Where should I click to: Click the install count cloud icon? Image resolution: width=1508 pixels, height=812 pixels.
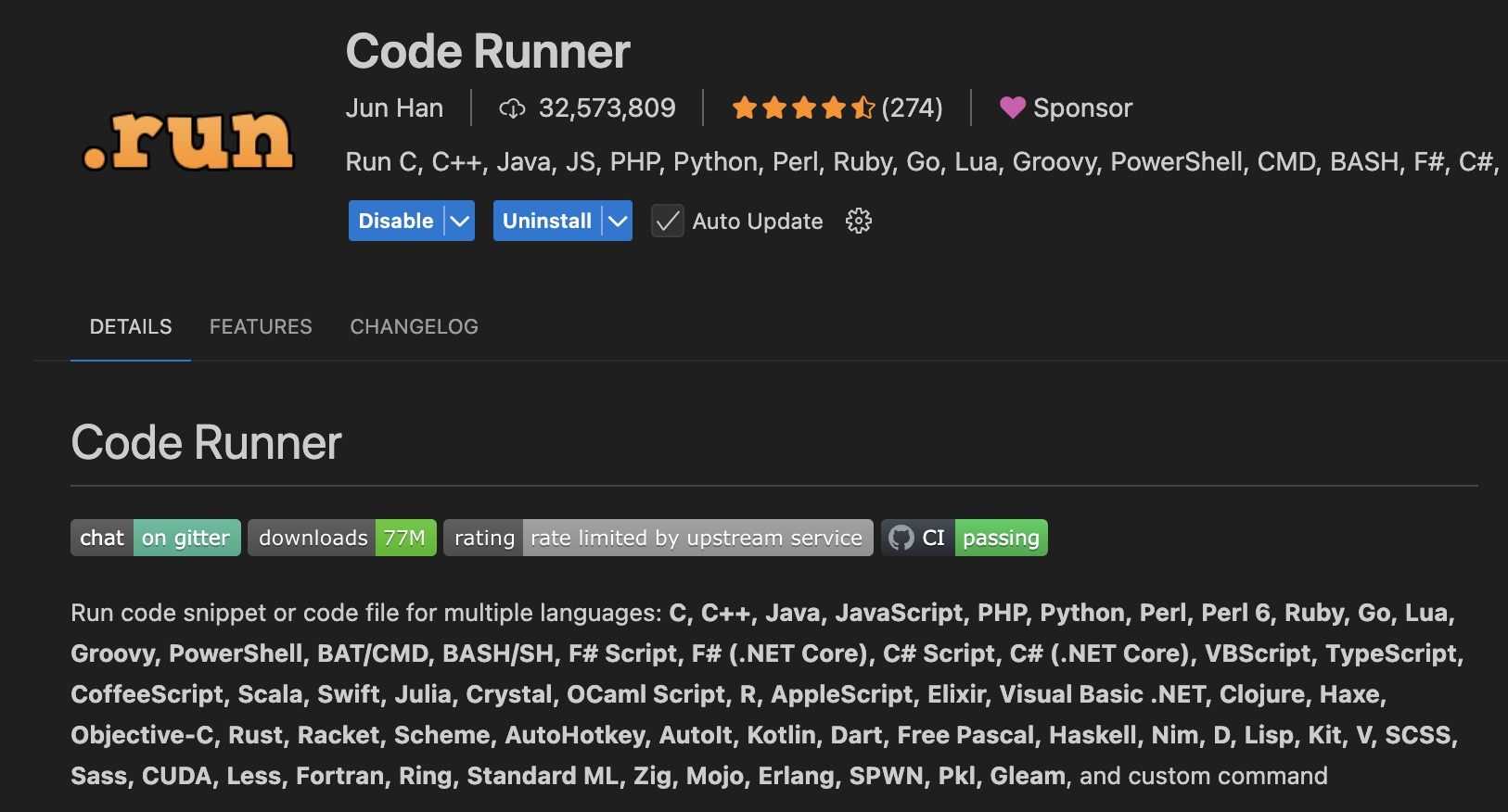coord(512,108)
